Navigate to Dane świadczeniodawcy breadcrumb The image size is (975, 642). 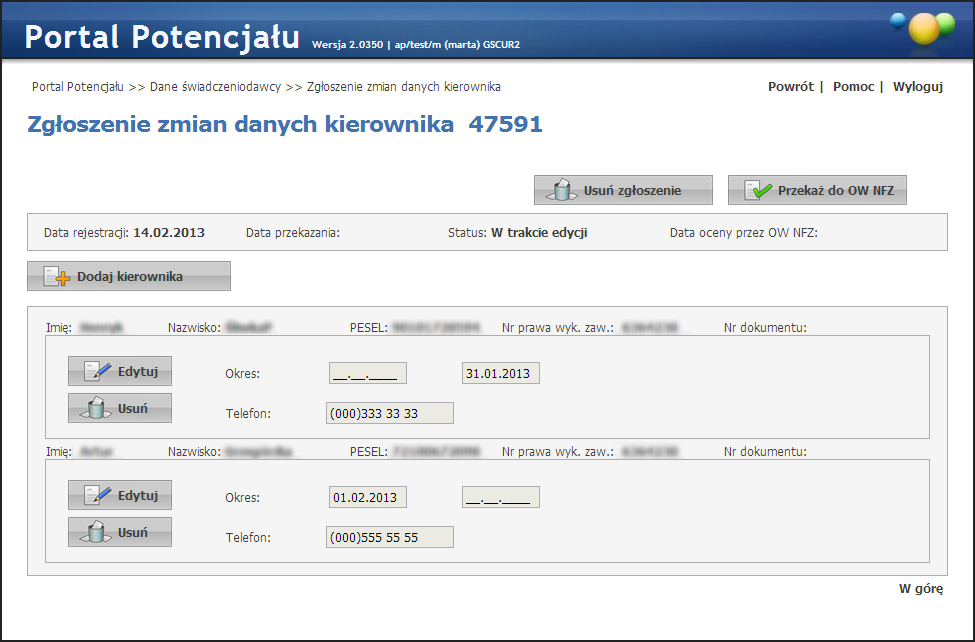pos(215,87)
